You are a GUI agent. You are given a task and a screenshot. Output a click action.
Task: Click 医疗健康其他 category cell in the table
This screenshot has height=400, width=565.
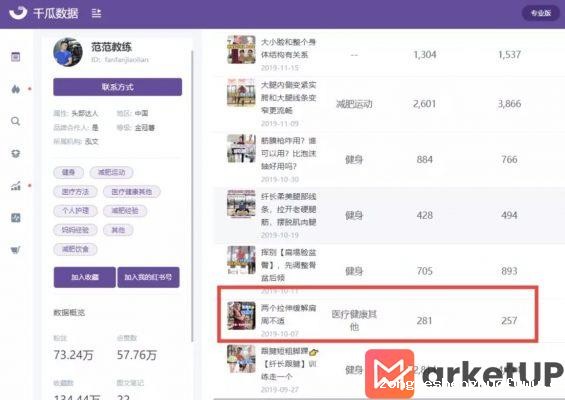(x=354, y=320)
